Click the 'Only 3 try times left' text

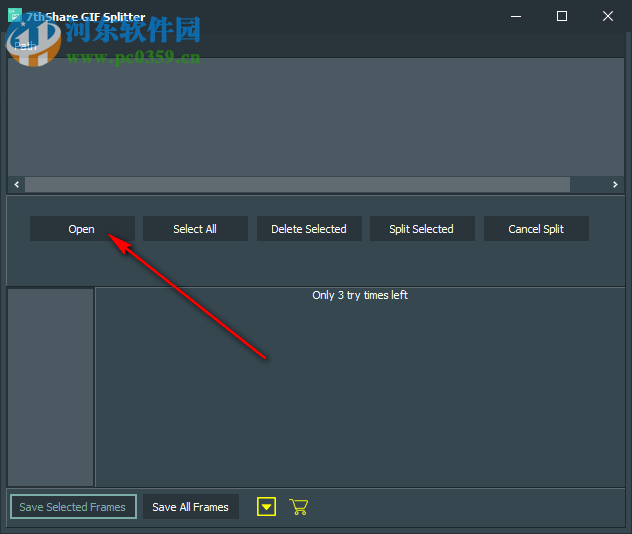(x=360, y=295)
